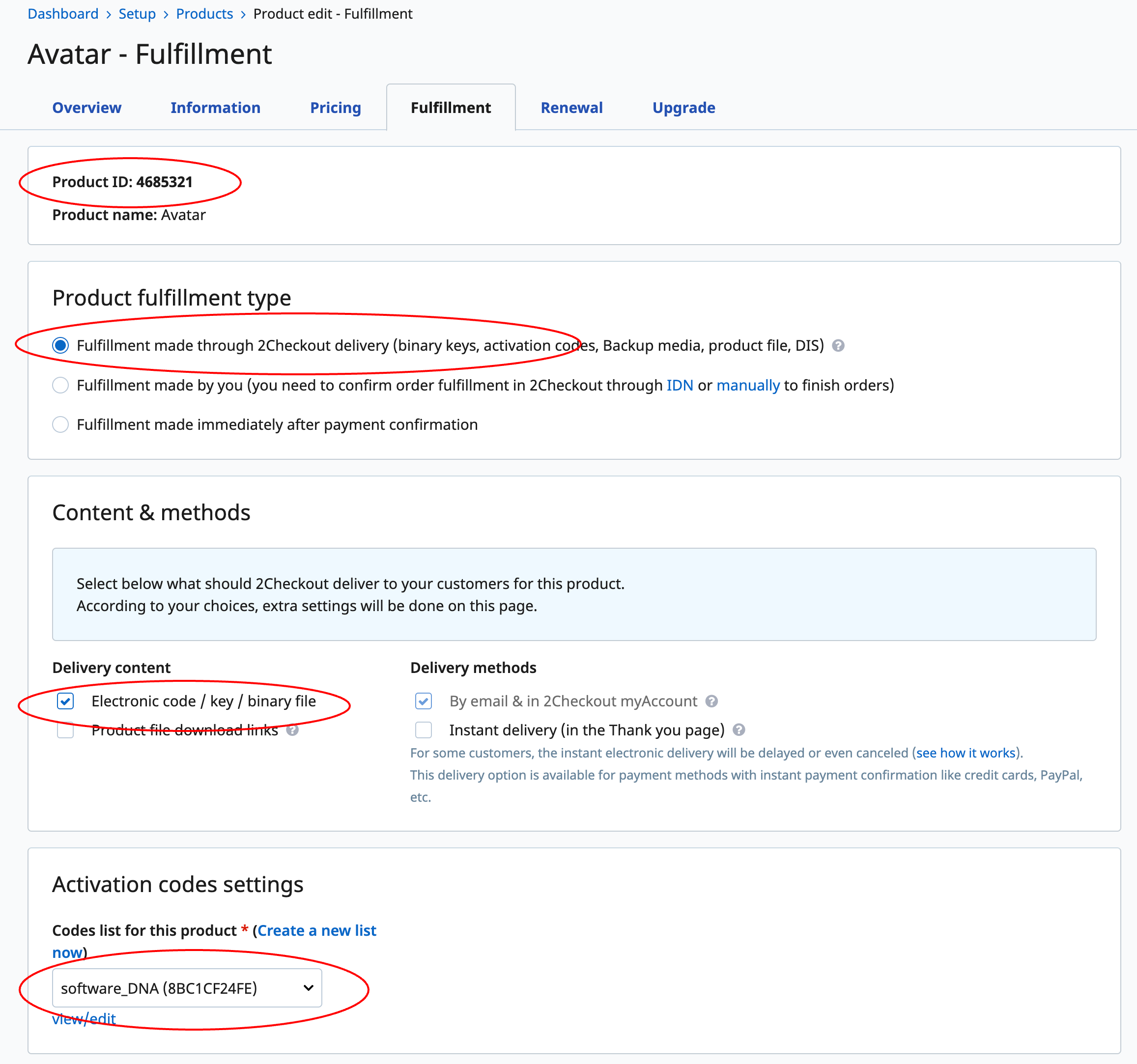Click Create a new list now link

click(317, 931)
